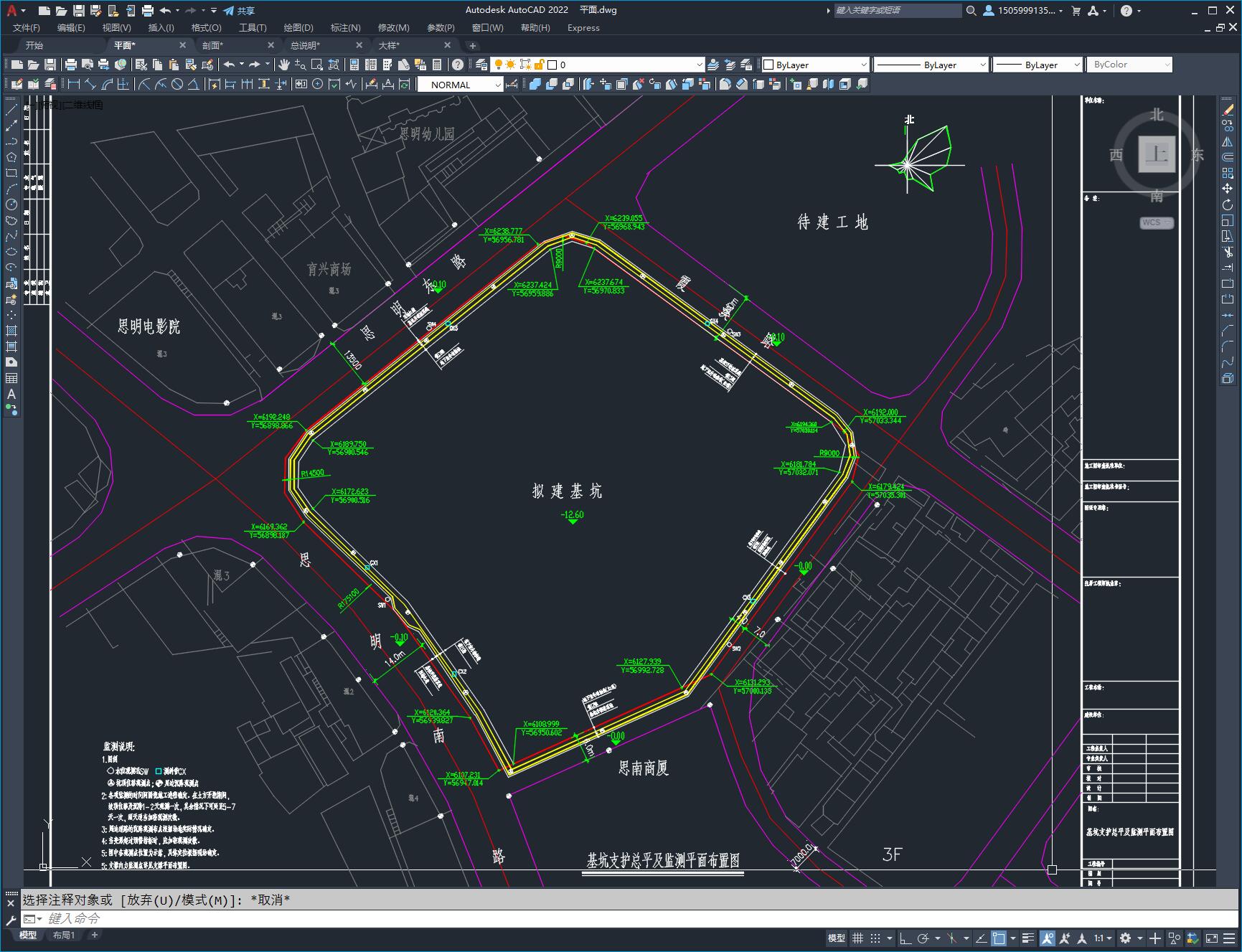
Task: Select the Move tool in the modify toolbar
Action: click(x=1228, y=189)
